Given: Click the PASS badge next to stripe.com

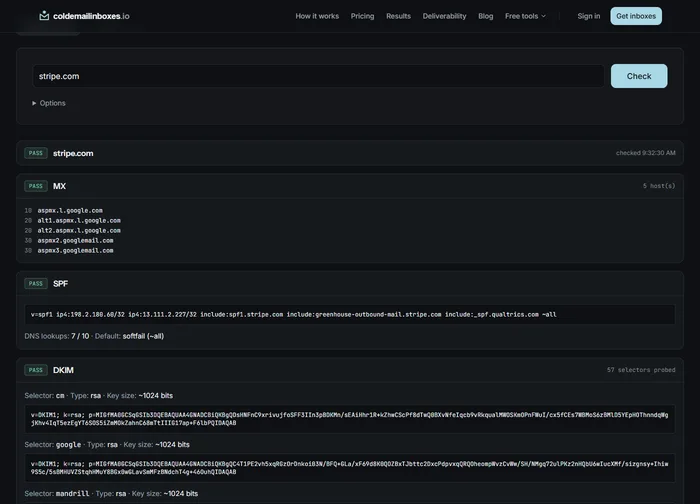Looking at the screenshot, I should [36, 153].
